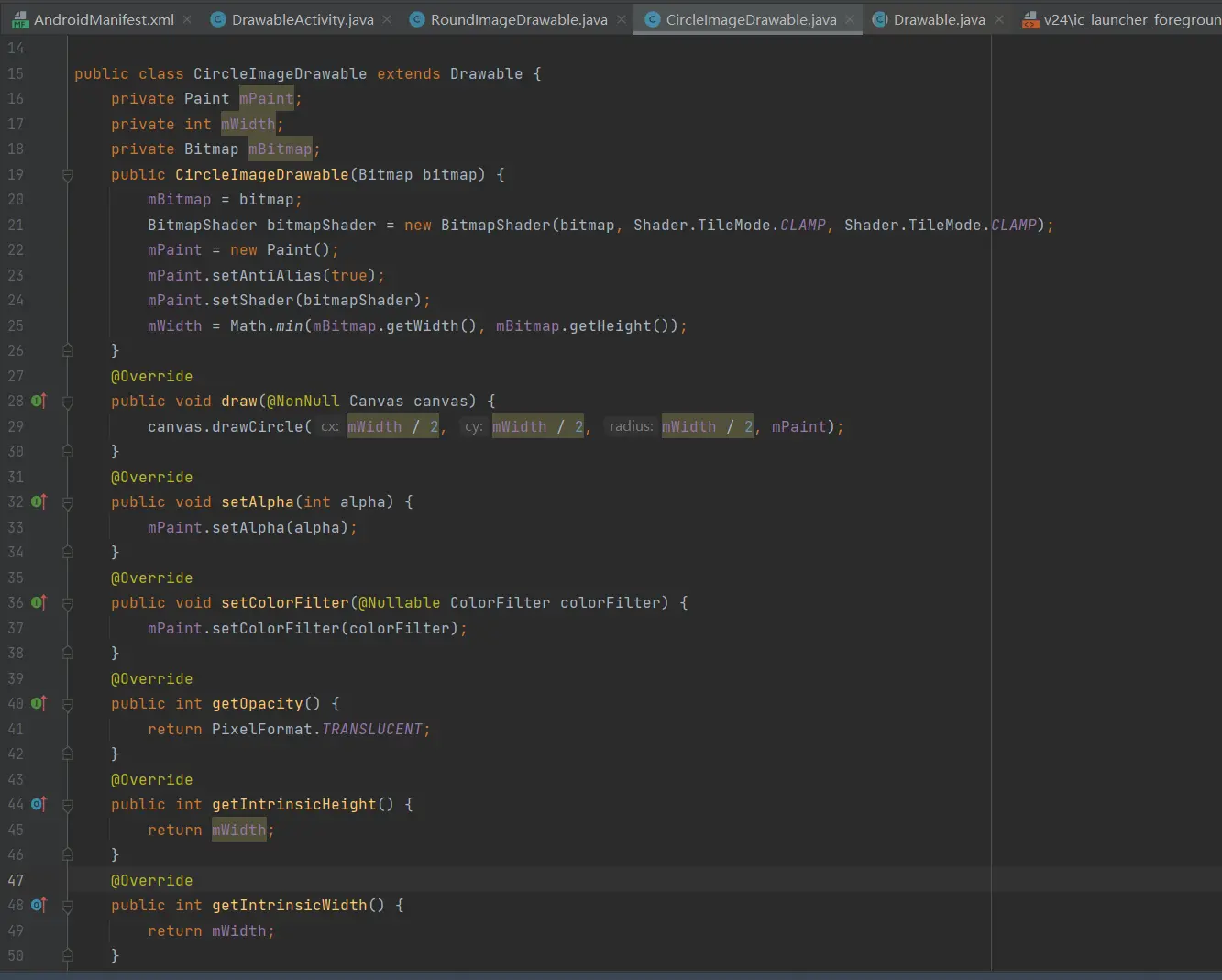Click the Drawable.java class icon in tab bar
This screenshot has width=1222, height=980.
click(x=879, y=19)
